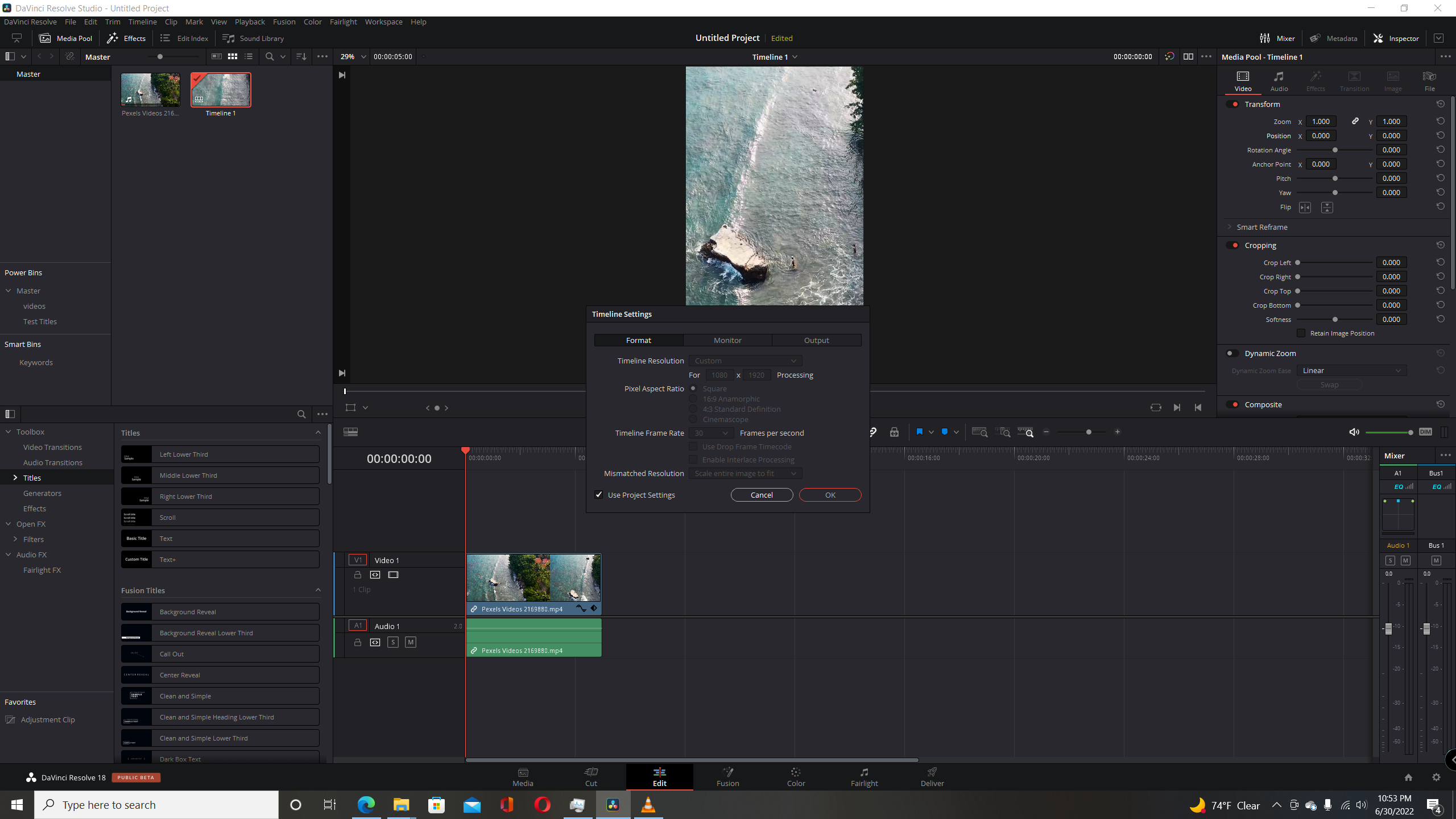The height and width of the screenshot is (819, 1456).
Task: Cancel the Timeline Settings dialog
Action: pyautogui.click(x=762, y=495)
